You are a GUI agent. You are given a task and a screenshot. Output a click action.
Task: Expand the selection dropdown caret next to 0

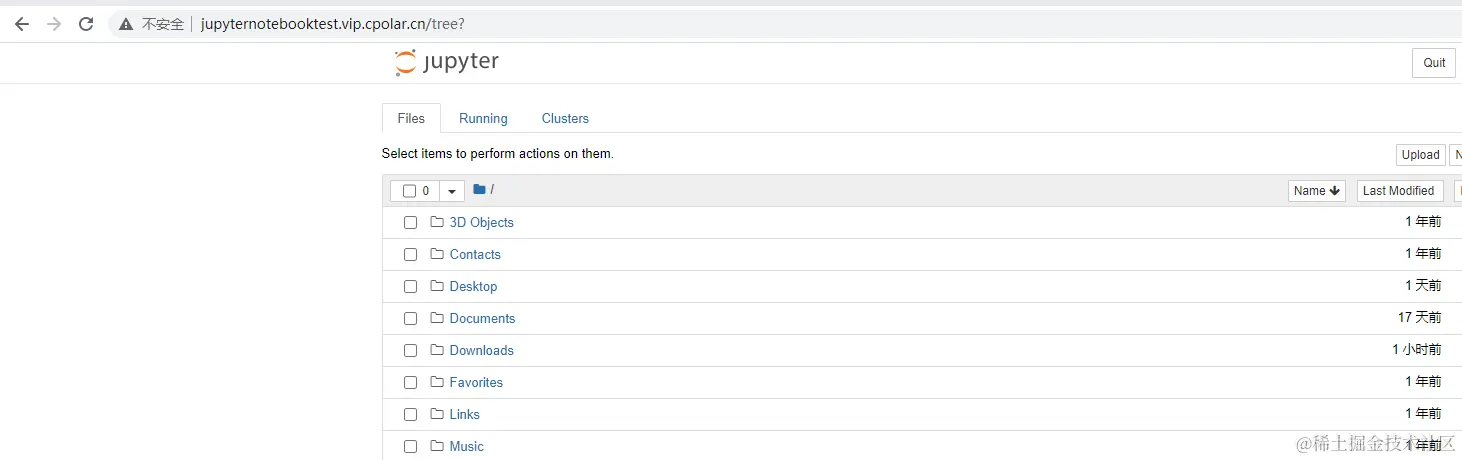452,191
